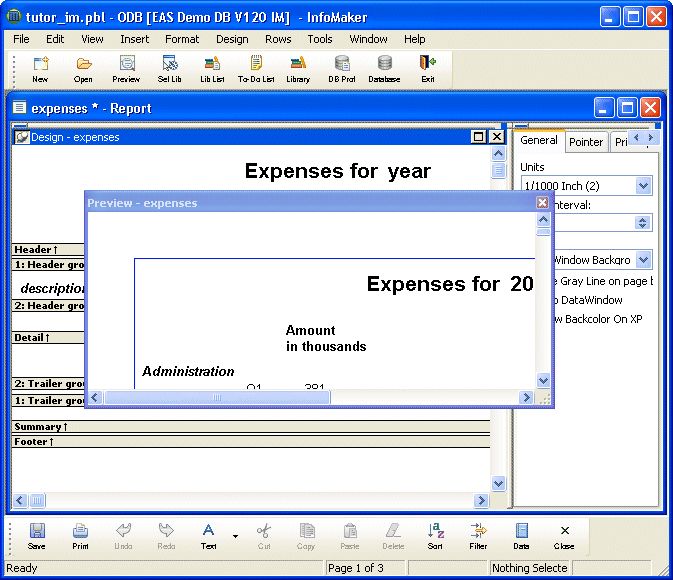Screen dimensions: 673x580
Task: Open the Insert menu
Action: coord(134,39)
